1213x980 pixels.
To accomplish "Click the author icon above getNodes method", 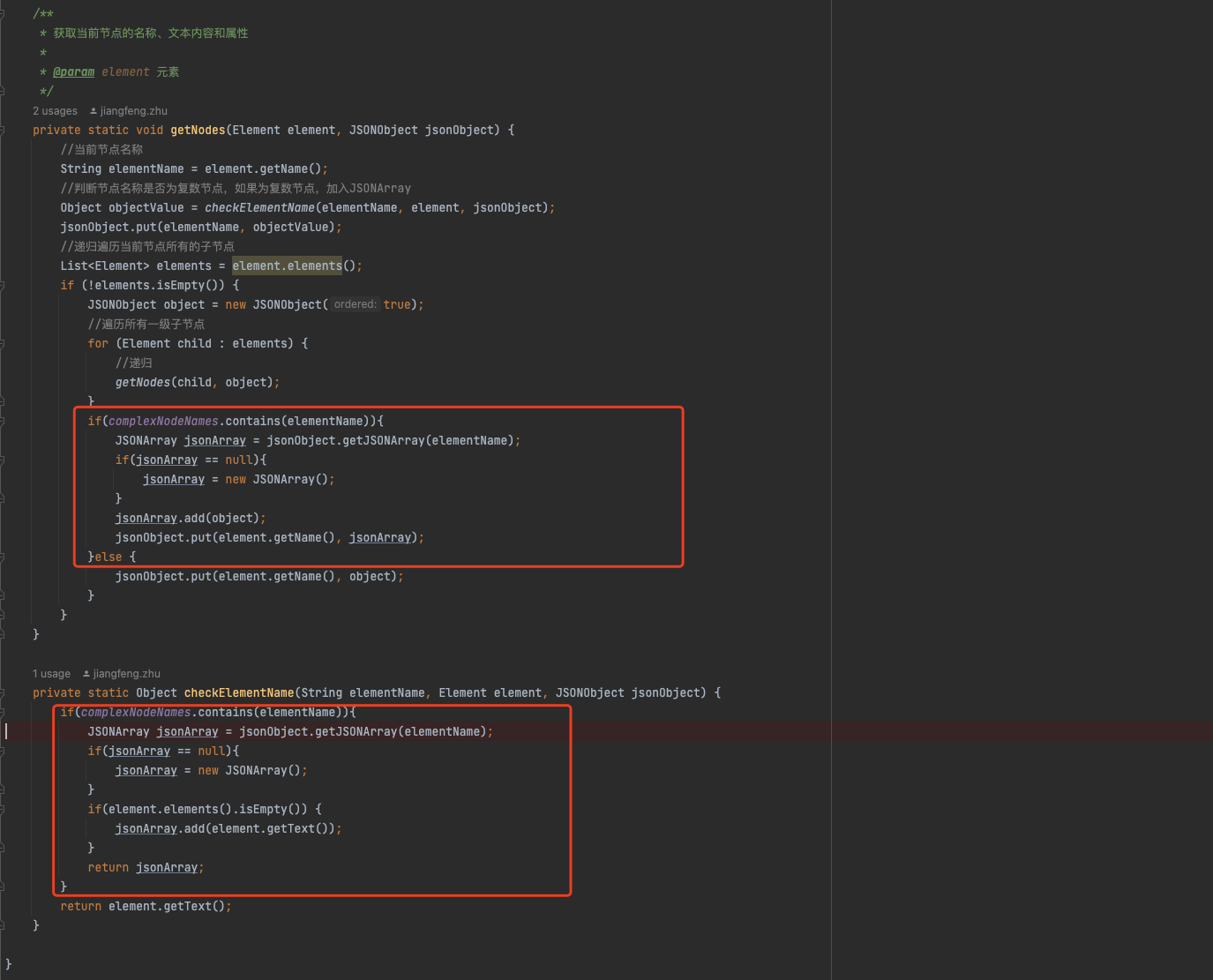I will point(94,111).
